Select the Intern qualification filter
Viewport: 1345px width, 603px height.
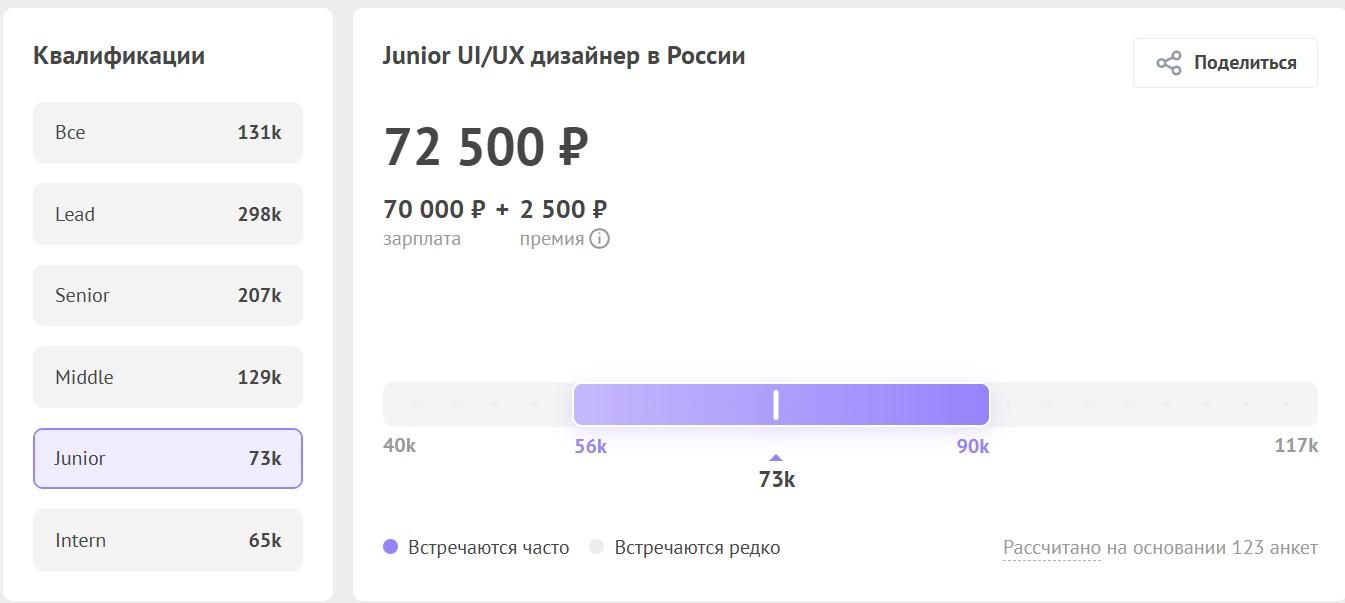coord(167,539)
